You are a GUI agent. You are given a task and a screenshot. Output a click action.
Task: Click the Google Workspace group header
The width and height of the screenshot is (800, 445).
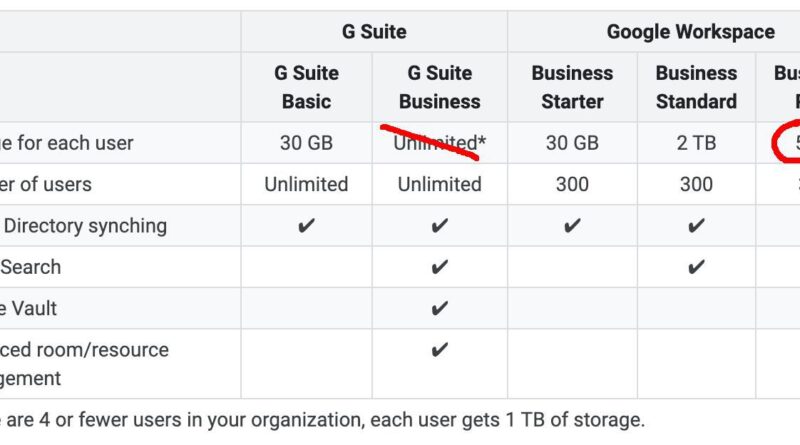point(690,32)
